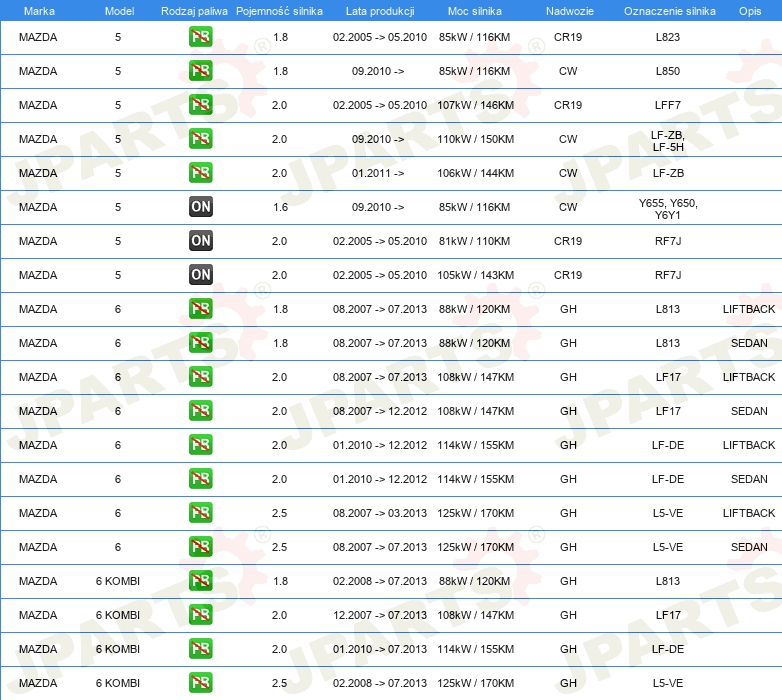Click the Moc silnika column header
Image resolution: width=782 pixels, height=700 pixels.
tap(475, 11)
